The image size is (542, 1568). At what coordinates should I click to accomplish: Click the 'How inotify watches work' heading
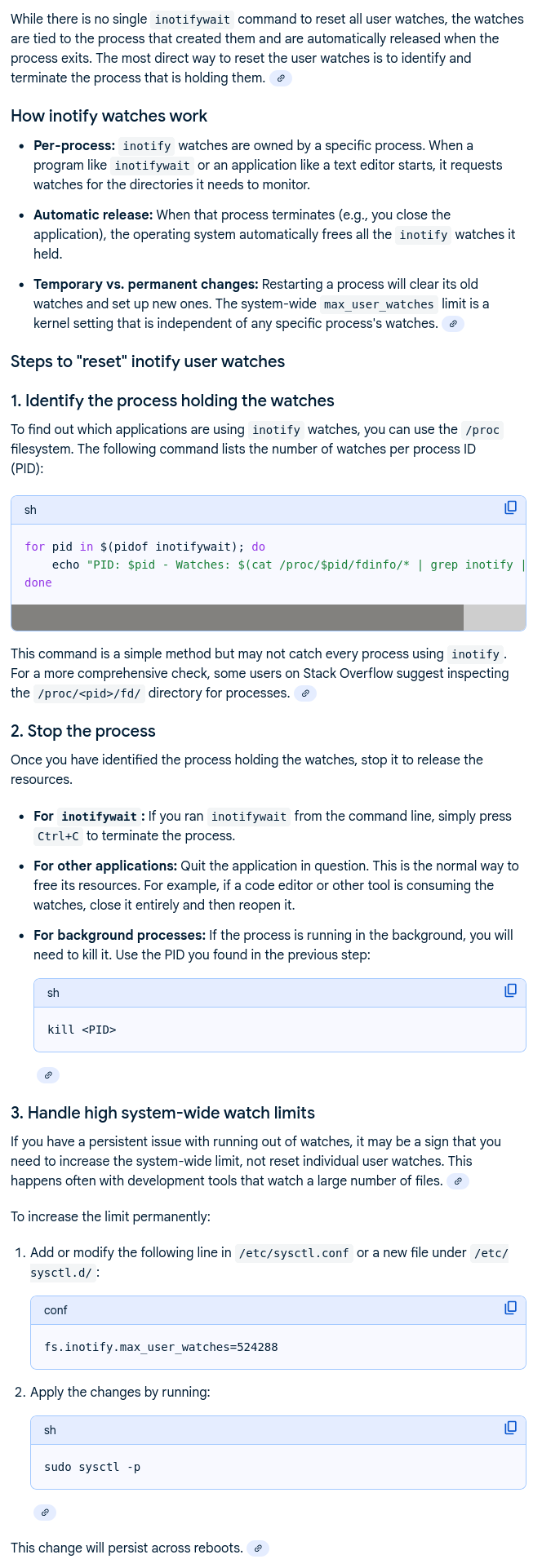(x=109, y=116)
